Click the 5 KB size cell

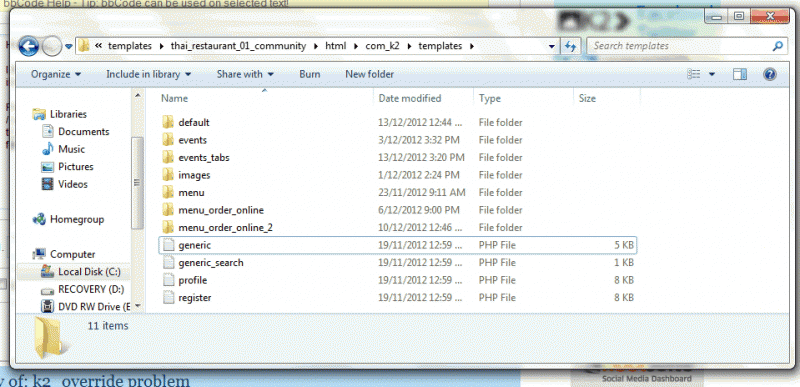tap(624, 245)
